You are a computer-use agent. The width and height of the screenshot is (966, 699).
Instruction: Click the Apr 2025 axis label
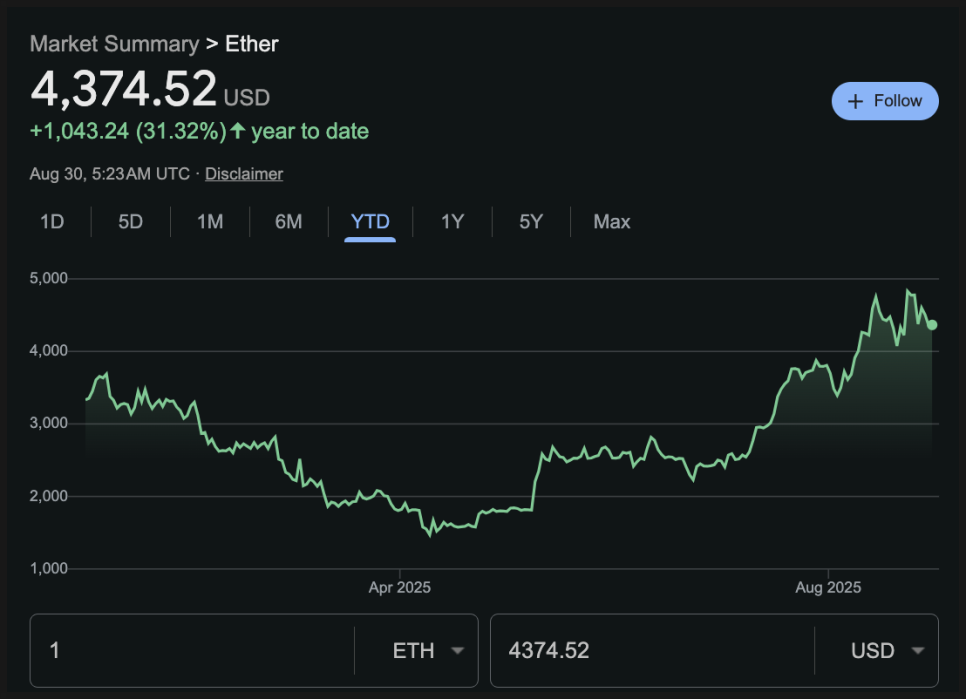point(400,588)
